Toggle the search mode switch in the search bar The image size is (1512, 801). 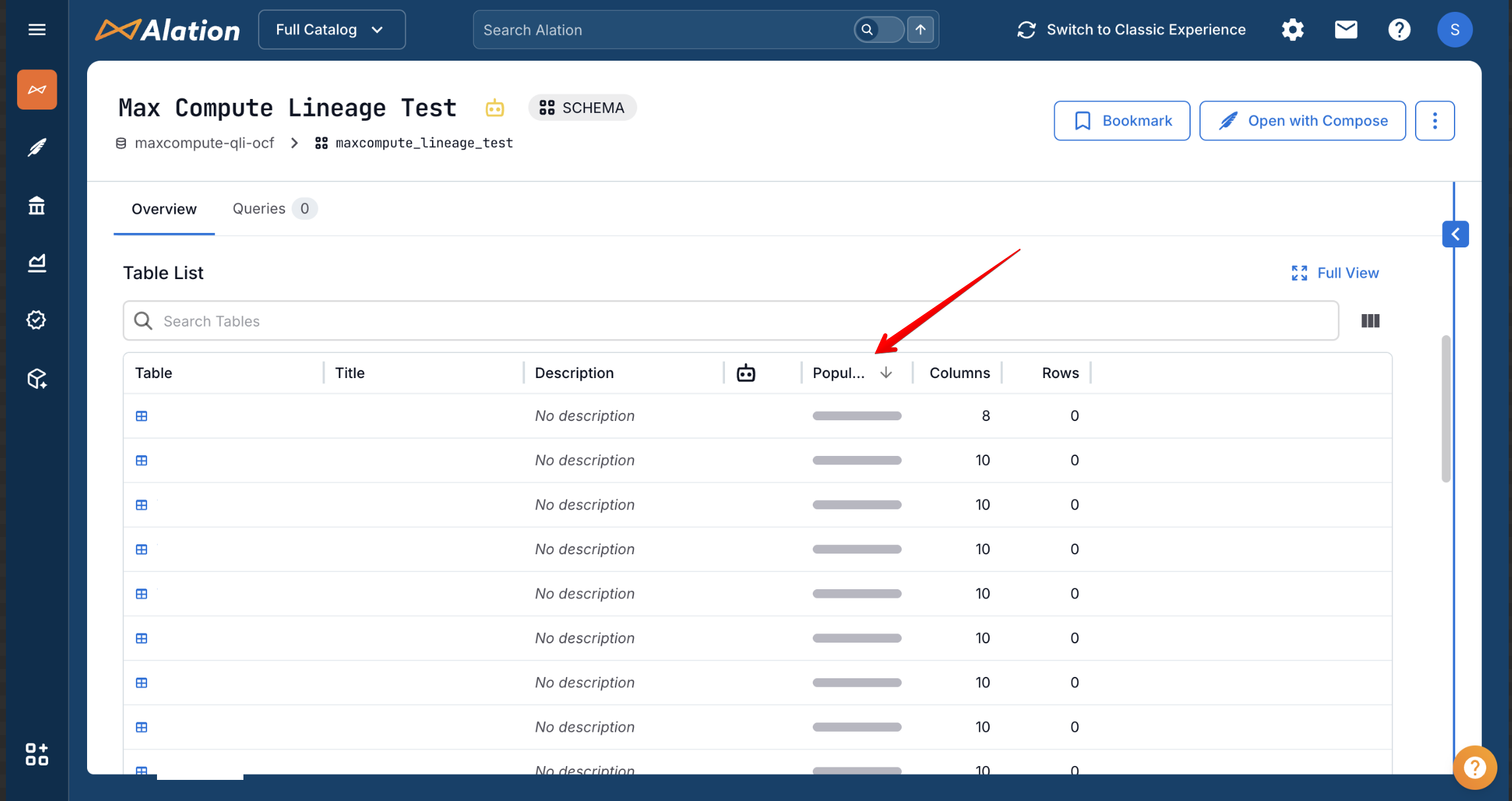pos(879,30)
